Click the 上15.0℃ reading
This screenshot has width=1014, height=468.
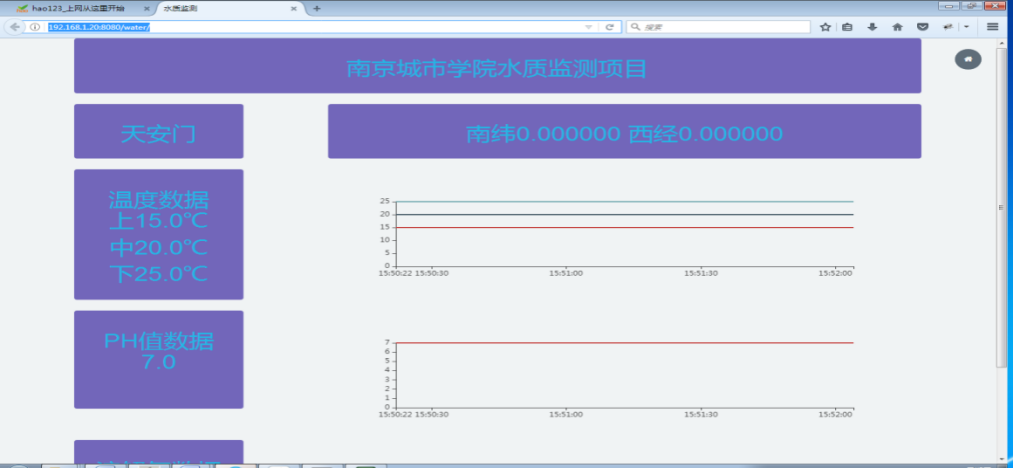(158, 221)
